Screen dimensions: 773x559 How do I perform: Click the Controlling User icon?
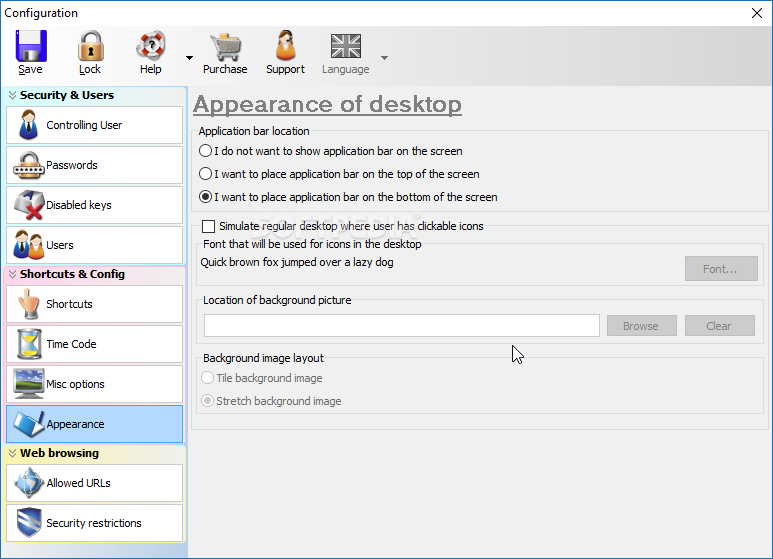coord(28,125)
